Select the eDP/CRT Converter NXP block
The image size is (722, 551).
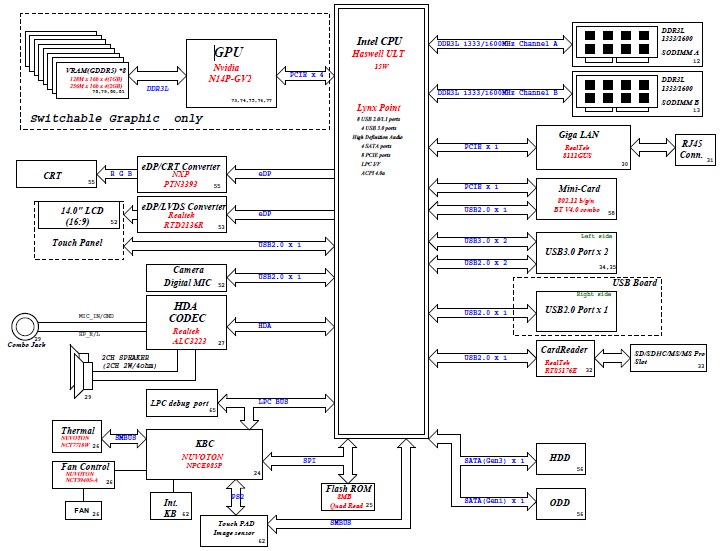(182, 174)
